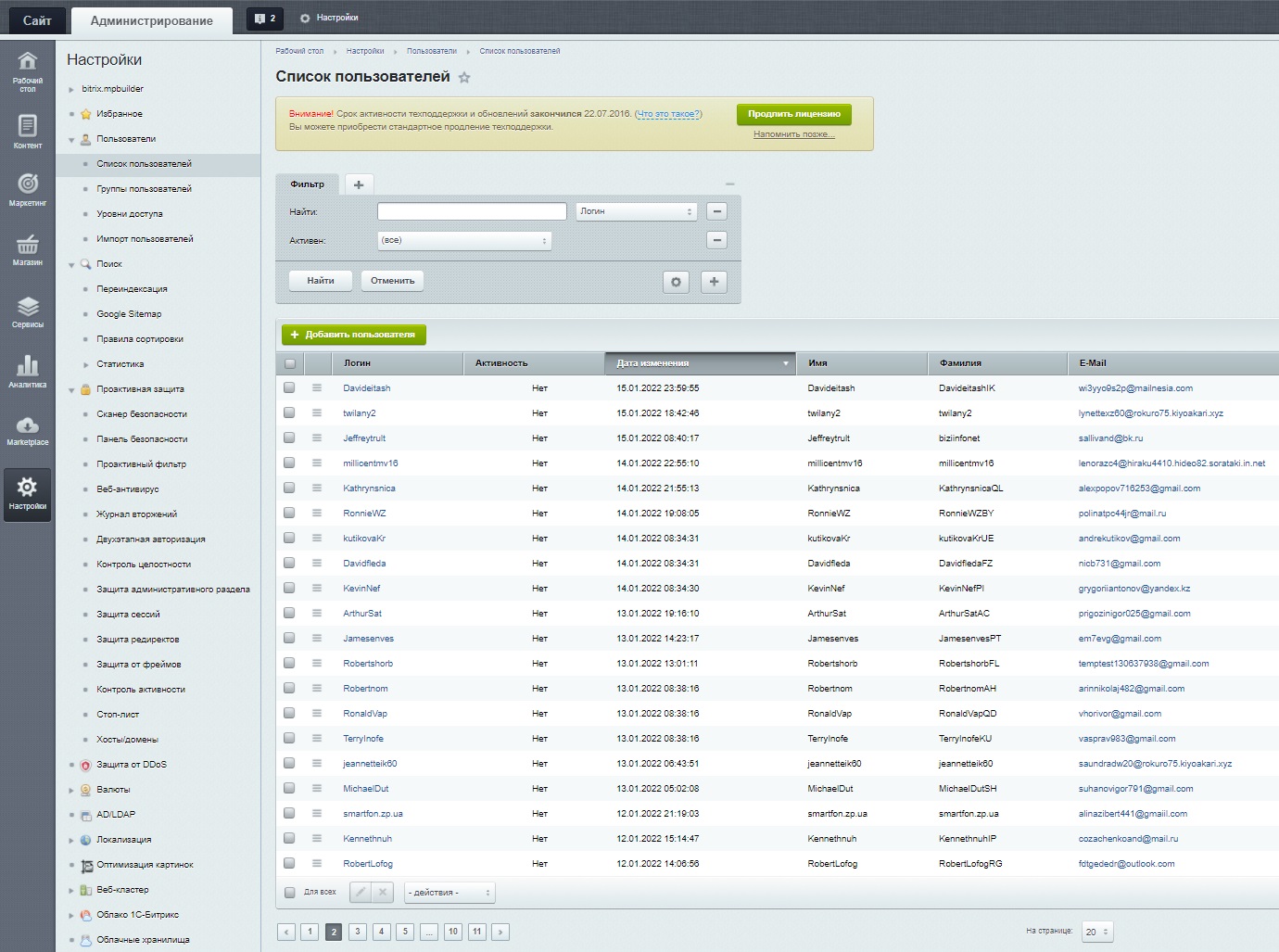Check the Jamesenves row checkbox

[x=289, y=638]
